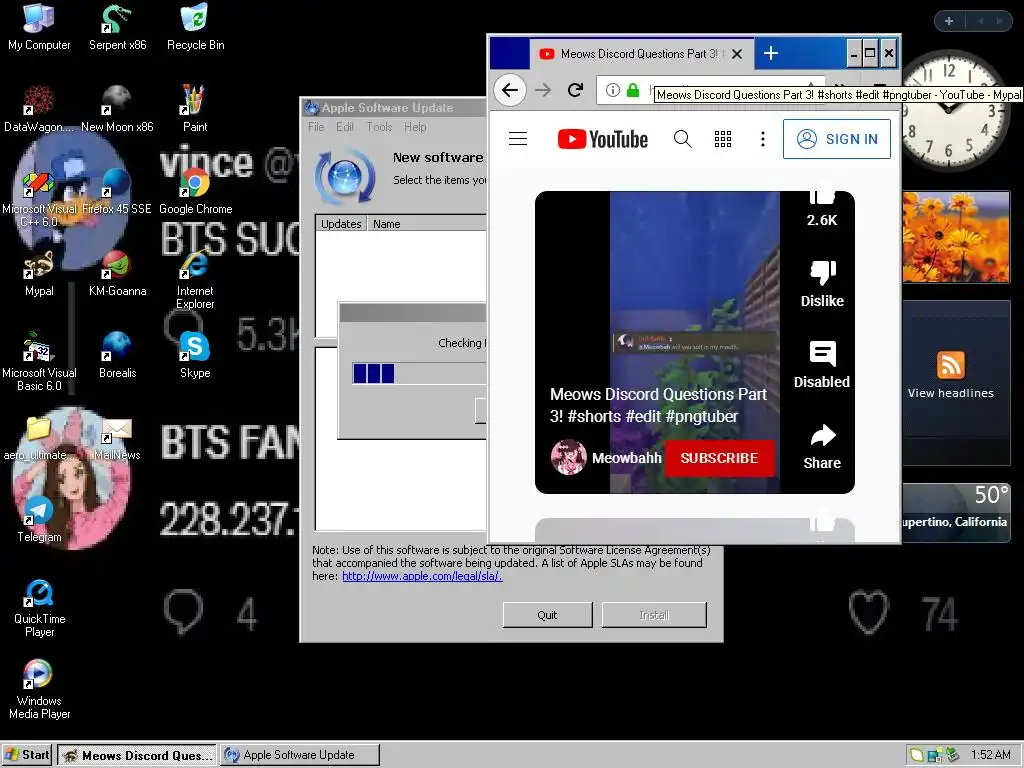This screenshot has height=768, width=1024.
Task: Click the browser forward arrow
Action: pyautogui.click(x=543, y=89)
